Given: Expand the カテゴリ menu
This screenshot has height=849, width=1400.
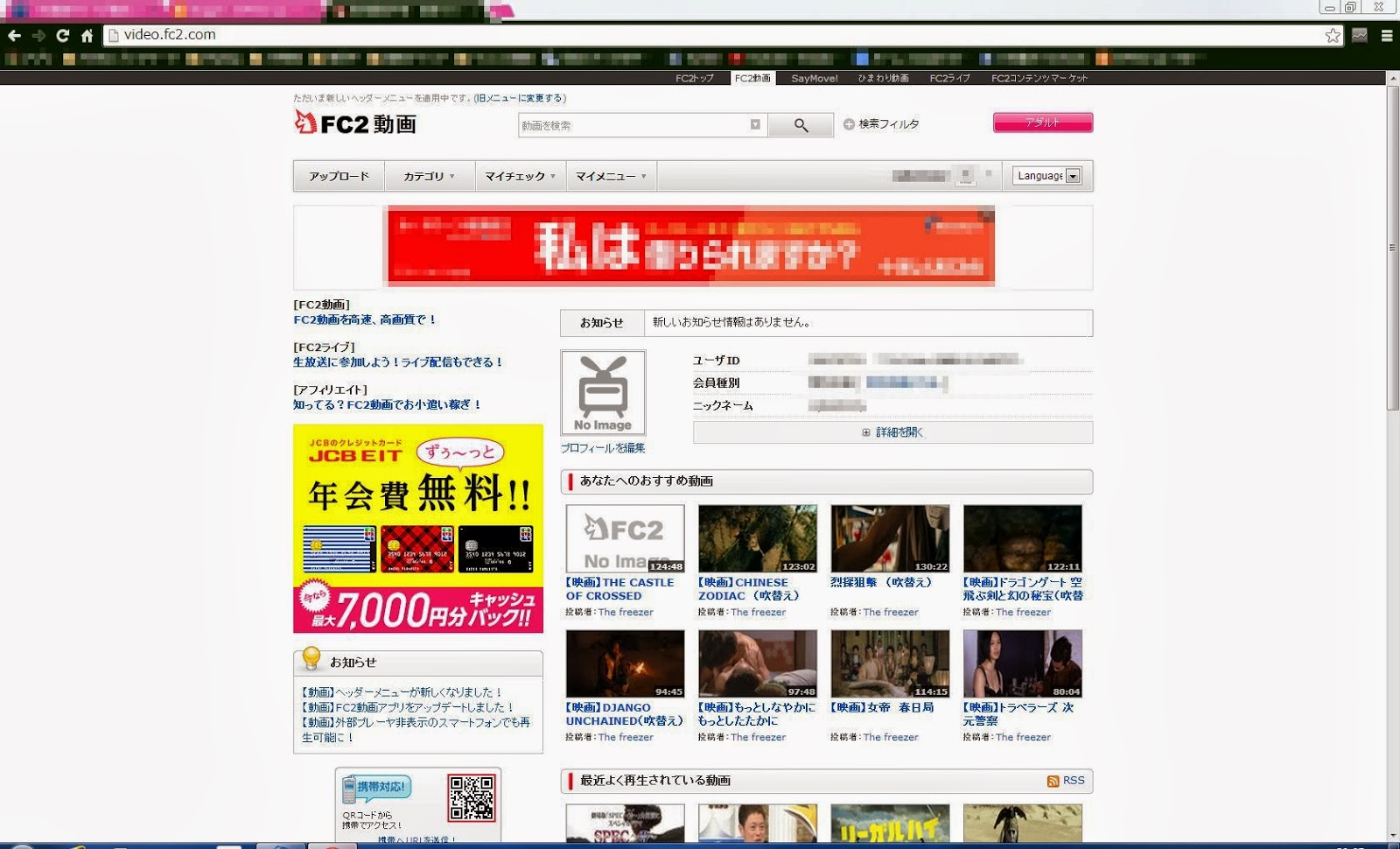Looking at the screenshot, I should click(429, 176).
